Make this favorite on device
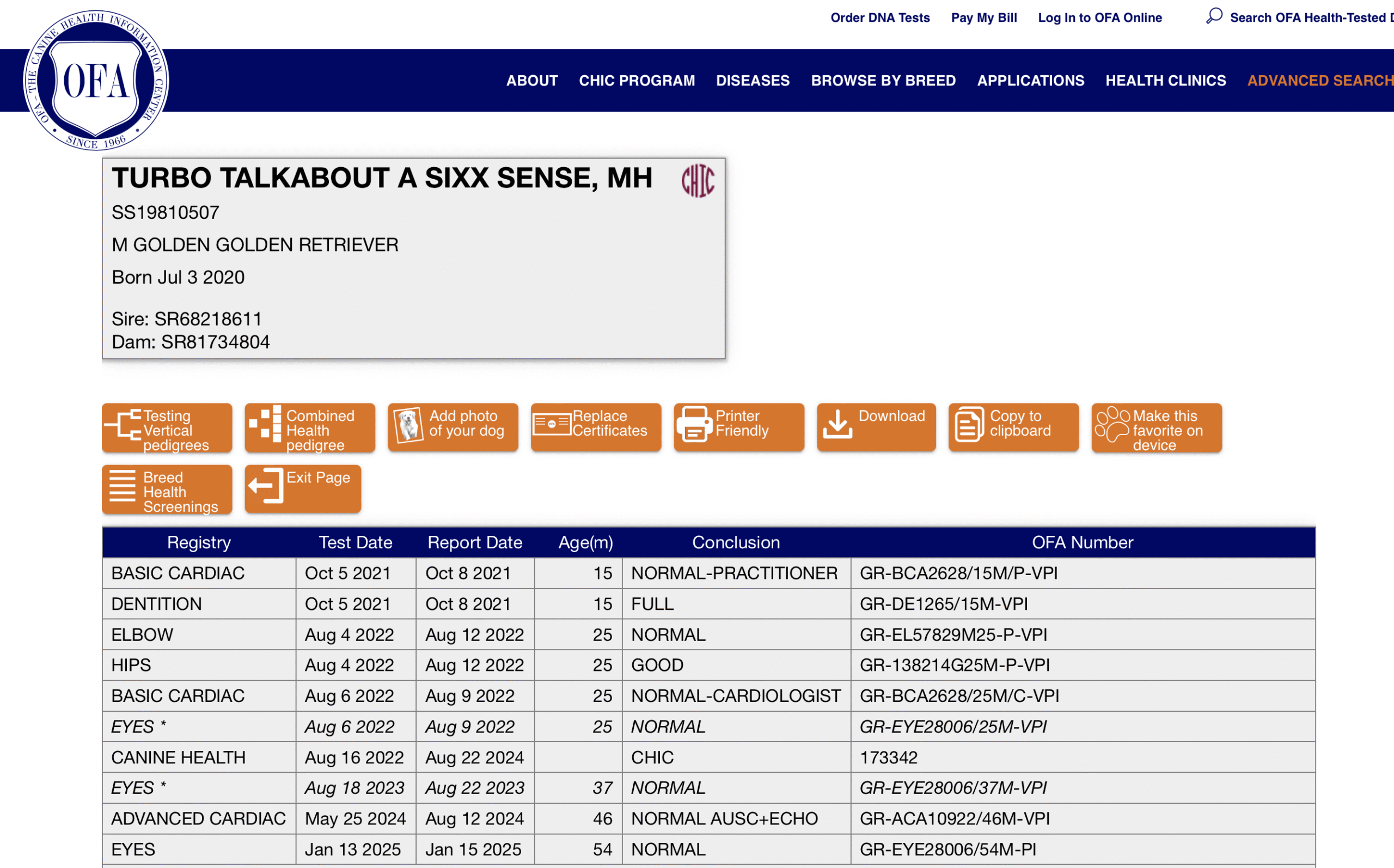 click(x=1156, y=428)
